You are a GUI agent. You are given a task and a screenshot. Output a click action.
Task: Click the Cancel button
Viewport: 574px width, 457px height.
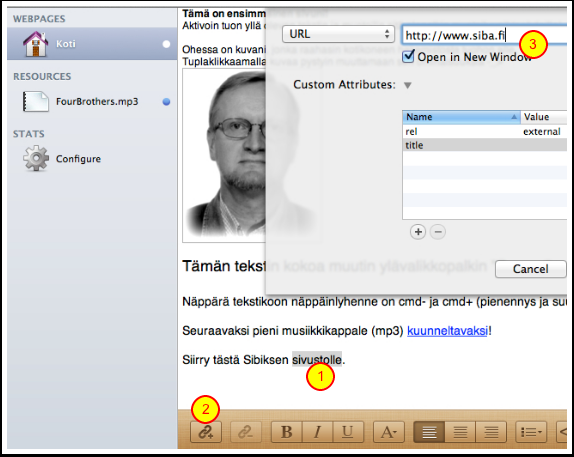(x=530, y=269)
